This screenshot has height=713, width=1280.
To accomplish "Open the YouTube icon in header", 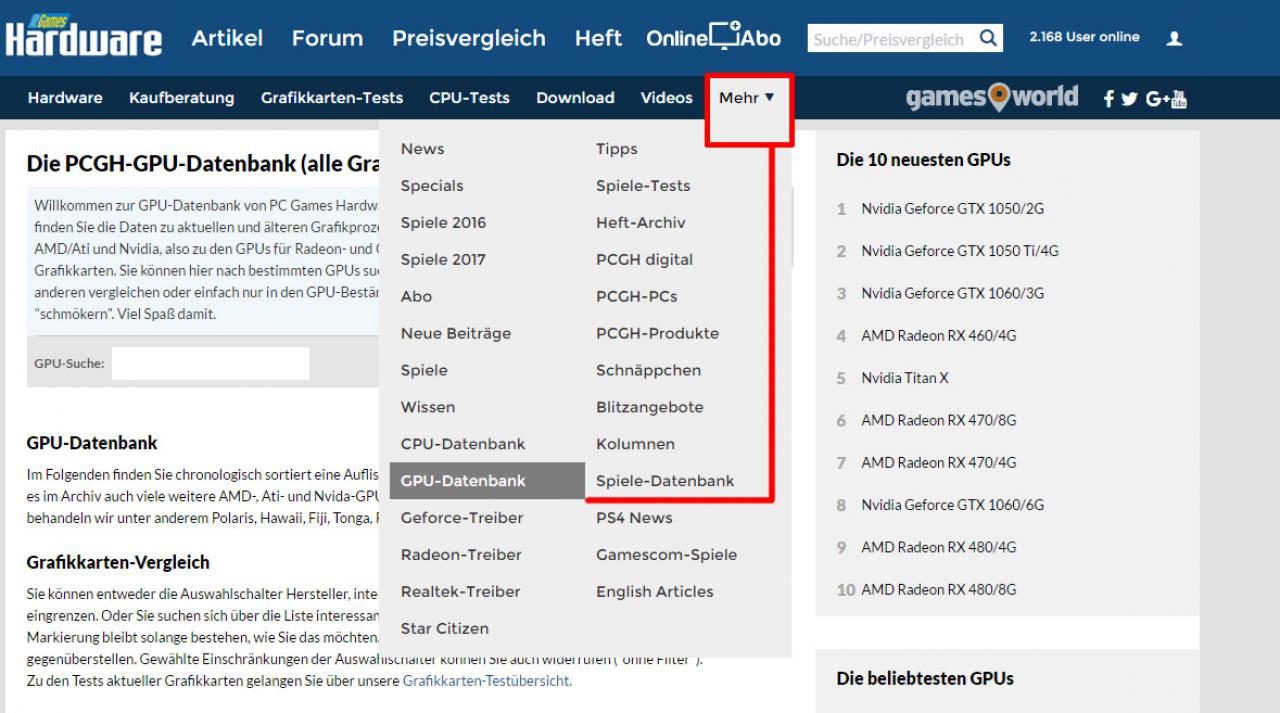I will point(1179,98).
